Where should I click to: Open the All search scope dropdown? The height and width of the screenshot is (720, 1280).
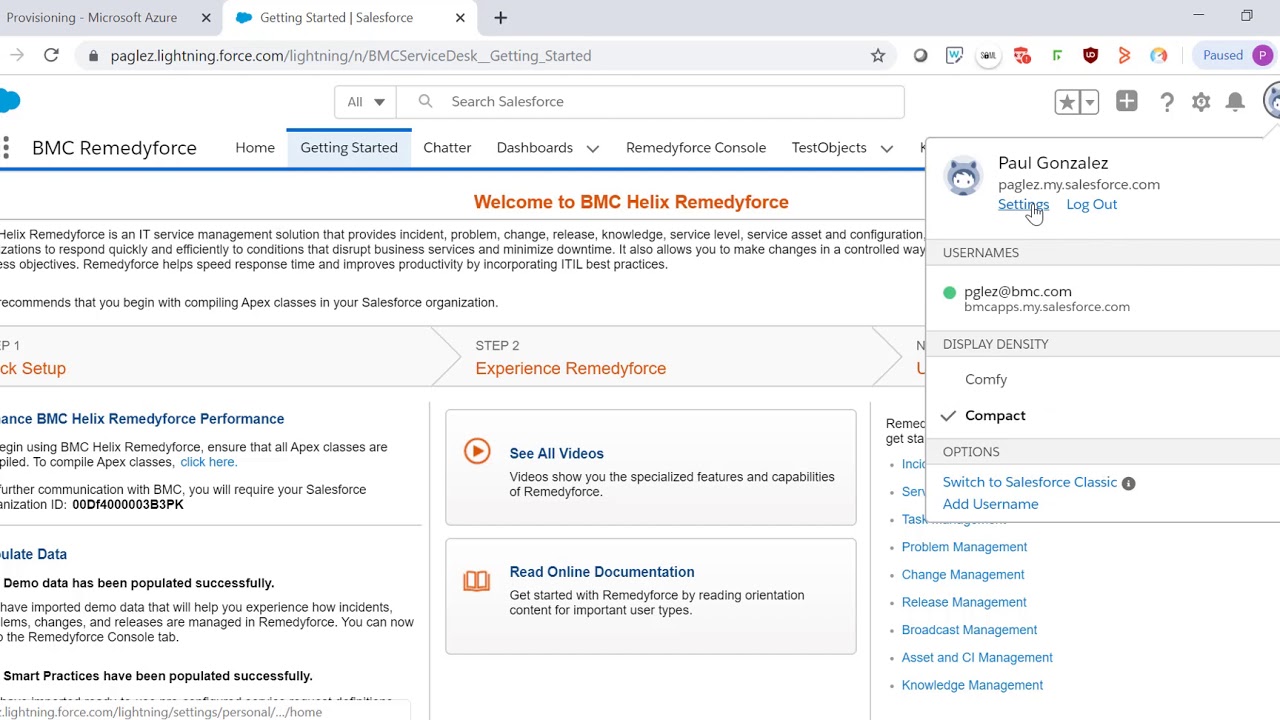point(365,102)
